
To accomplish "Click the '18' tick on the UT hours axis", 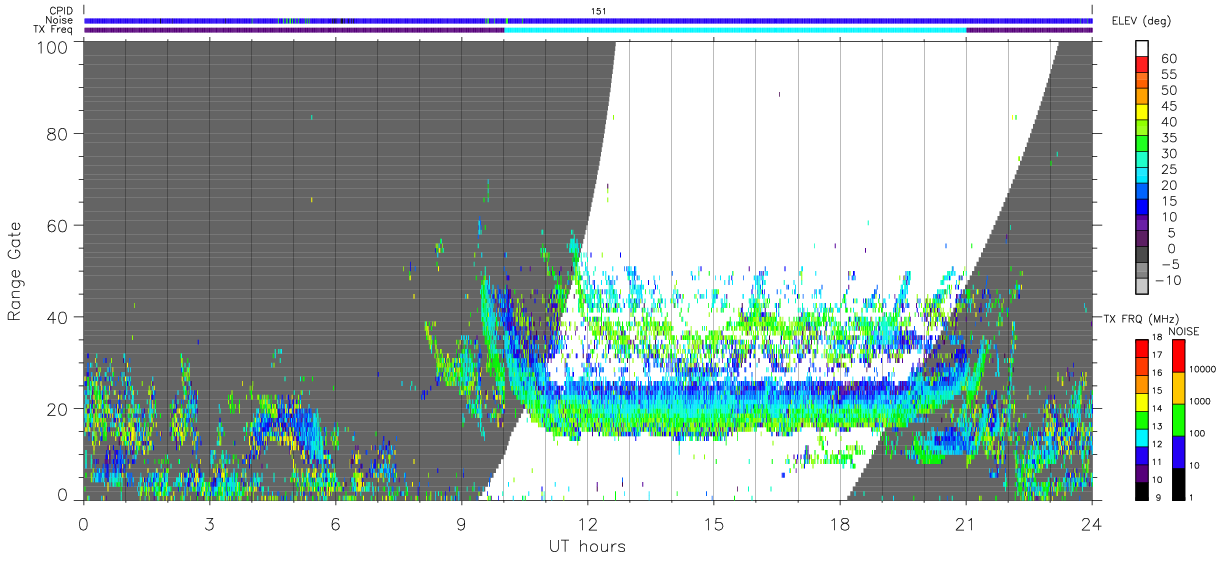I will [840, 523].
